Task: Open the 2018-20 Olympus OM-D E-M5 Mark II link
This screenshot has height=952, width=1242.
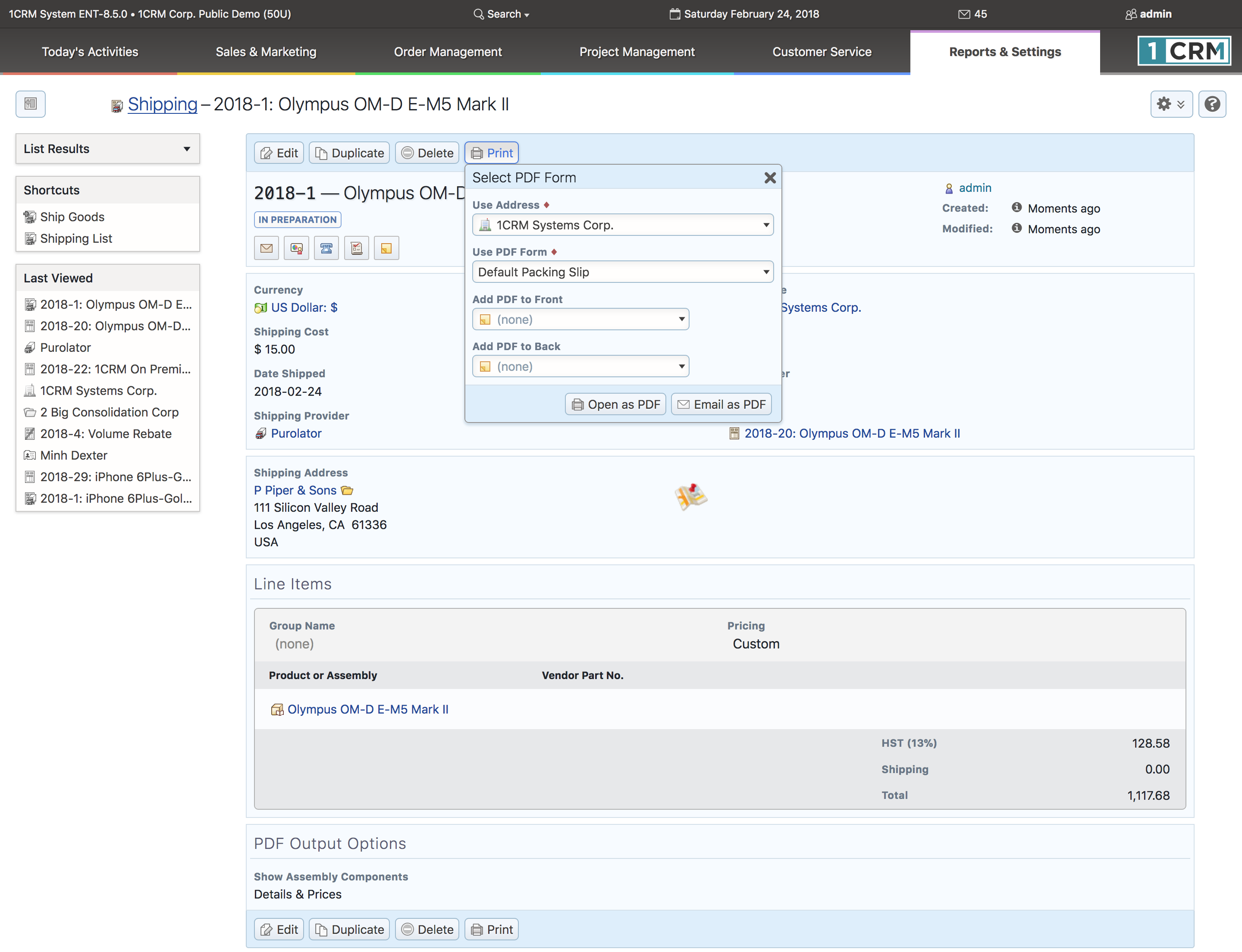Action: (x=852, y=433)
